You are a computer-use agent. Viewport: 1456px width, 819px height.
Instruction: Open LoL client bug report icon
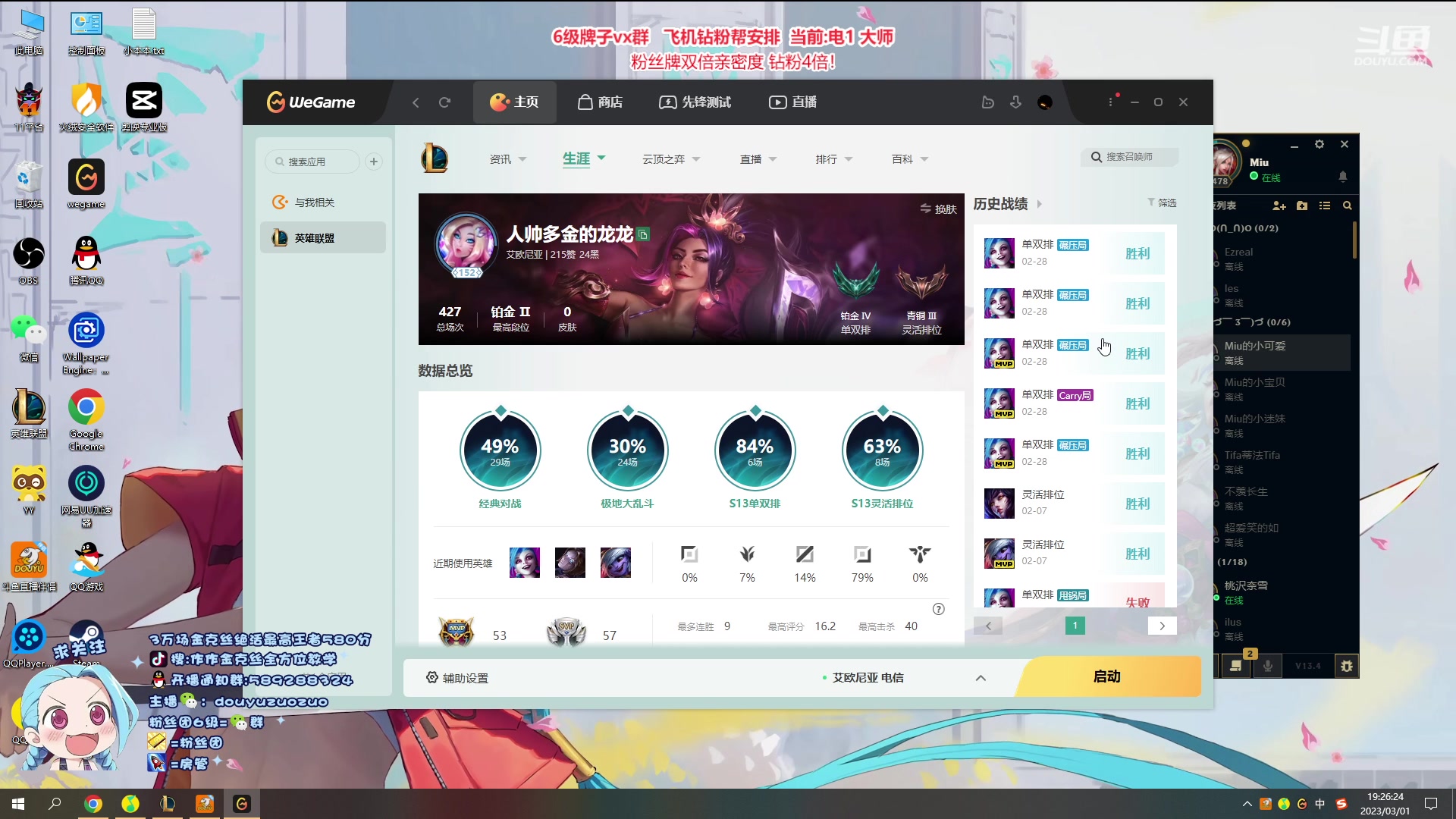(1347, 666)
